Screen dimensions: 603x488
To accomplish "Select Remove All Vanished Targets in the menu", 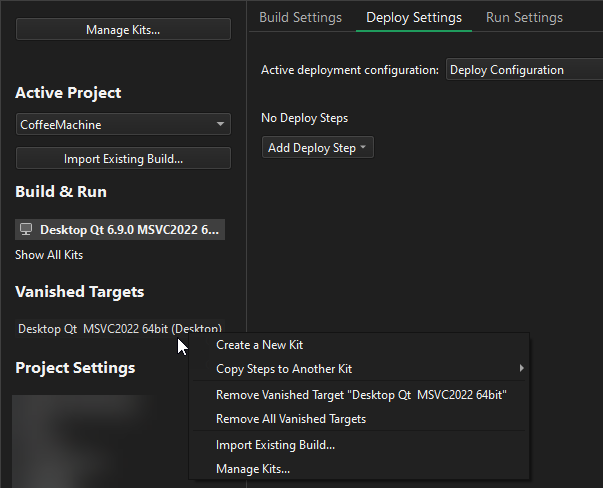I will tap(291, 419).
